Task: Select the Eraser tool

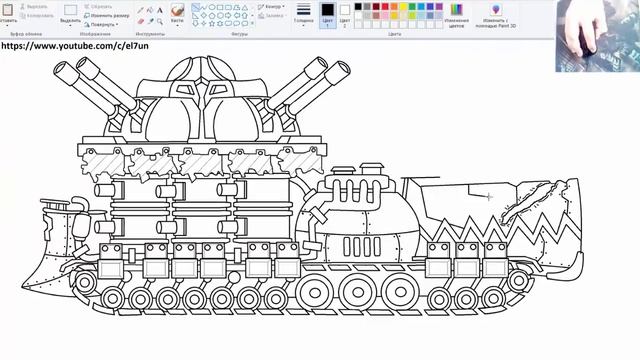Action: 141,21
